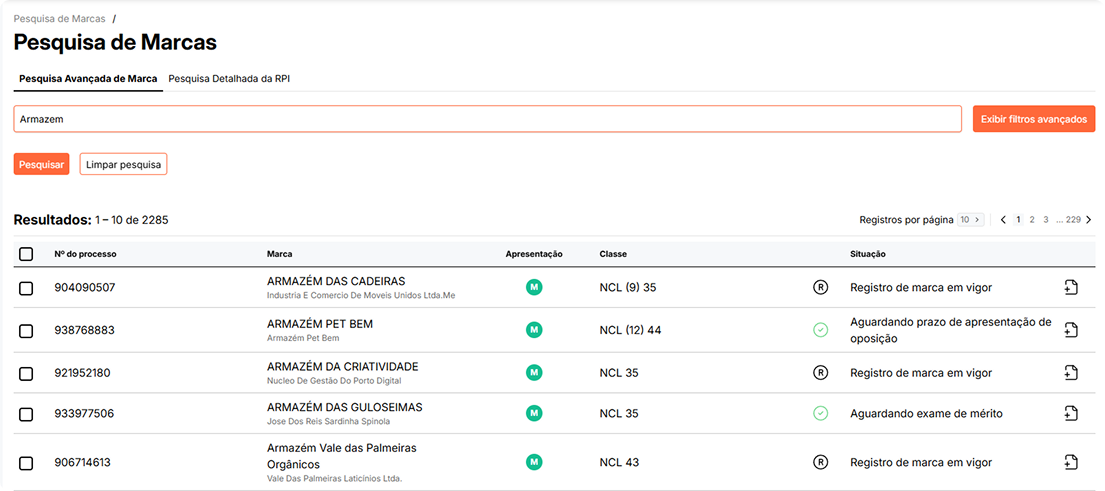Click document icon for ARMAZÉM DAS GULOSEIMAS
The width and height of the screenshot is (1105, 491).
[x=1070, y=413]
